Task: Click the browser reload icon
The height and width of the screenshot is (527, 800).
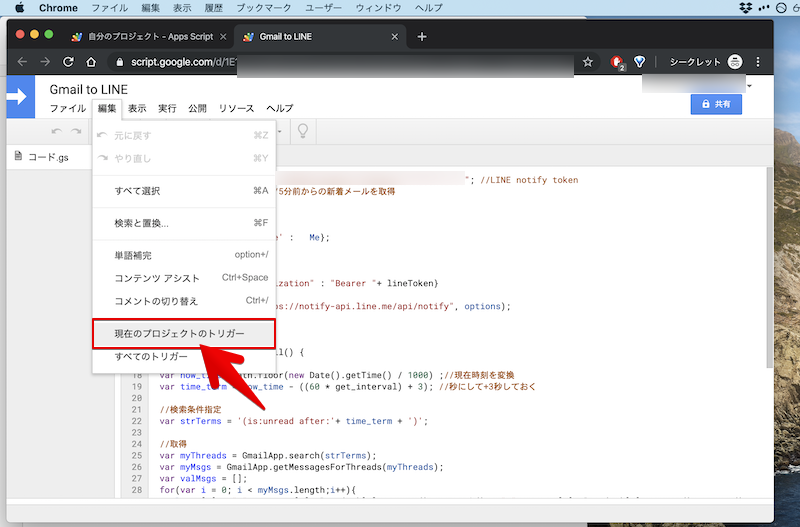Action: tap(68, 62)
